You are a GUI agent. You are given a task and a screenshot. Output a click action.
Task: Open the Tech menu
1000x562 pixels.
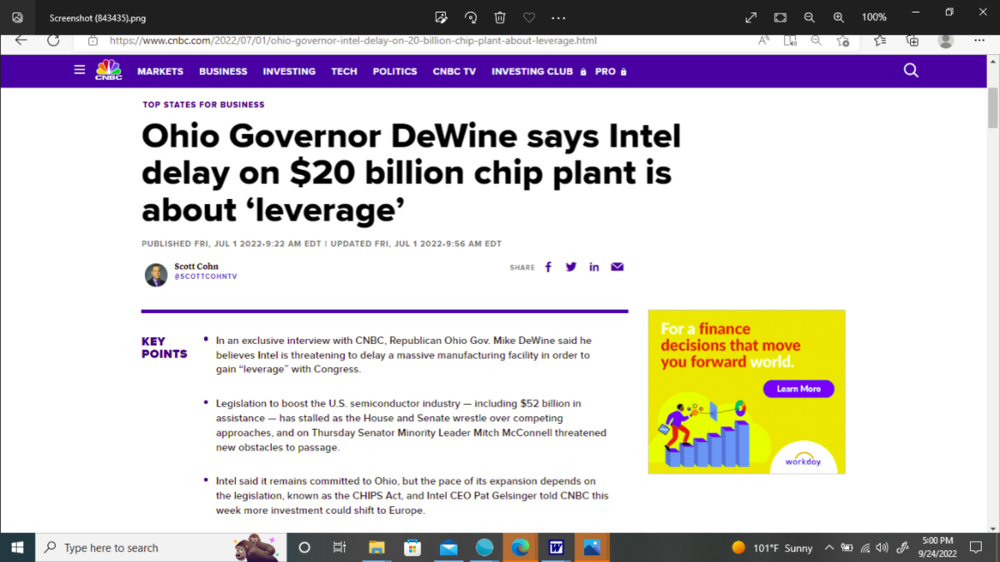pyautogui.click(x=344, y=71)
